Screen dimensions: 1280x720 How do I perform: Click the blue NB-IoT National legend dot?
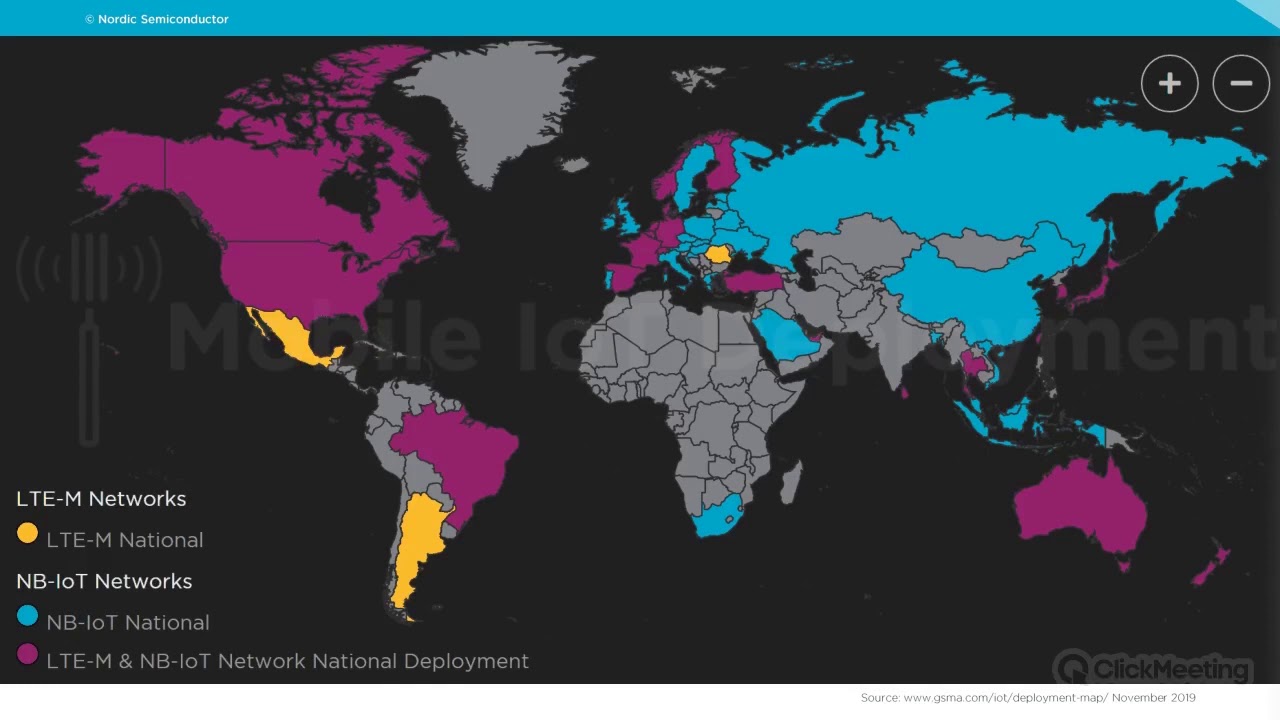click(27, 616)
